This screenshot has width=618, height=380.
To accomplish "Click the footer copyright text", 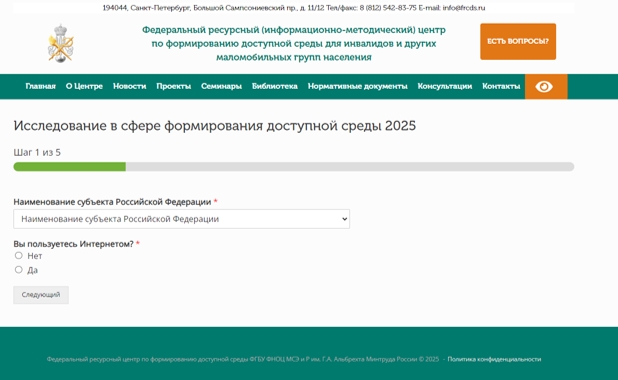I will (x=243, y=359).
